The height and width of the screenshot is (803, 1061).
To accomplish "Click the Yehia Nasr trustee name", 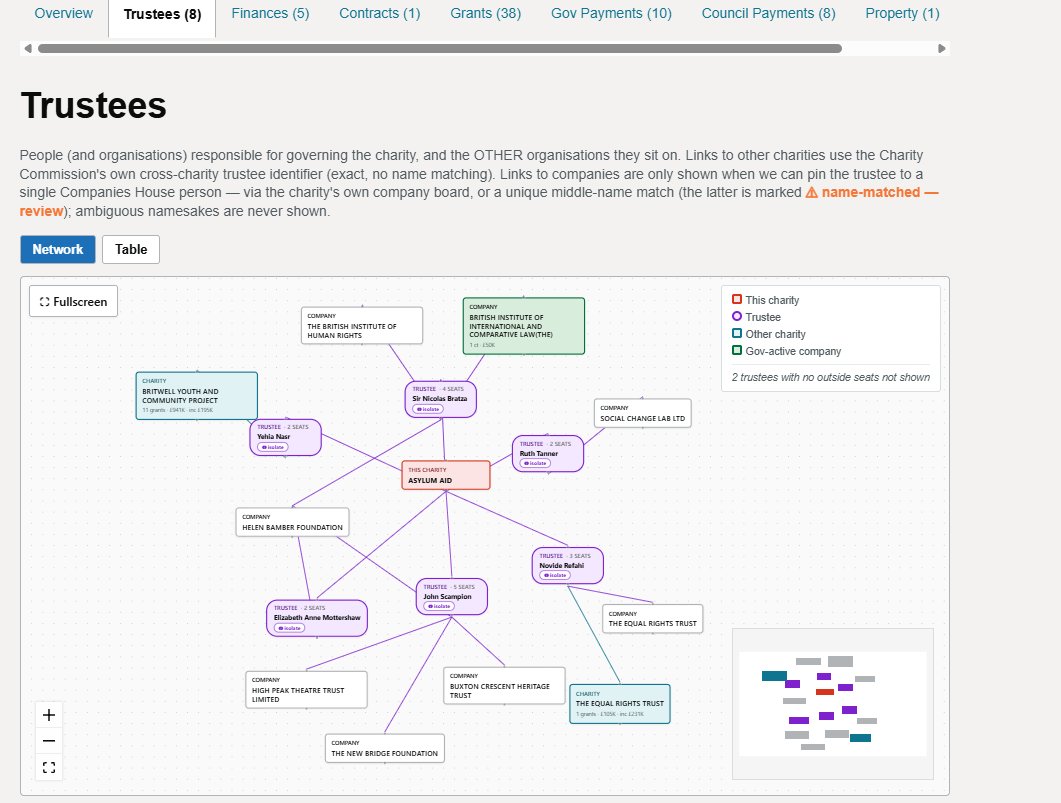I will tap(273, 436).
